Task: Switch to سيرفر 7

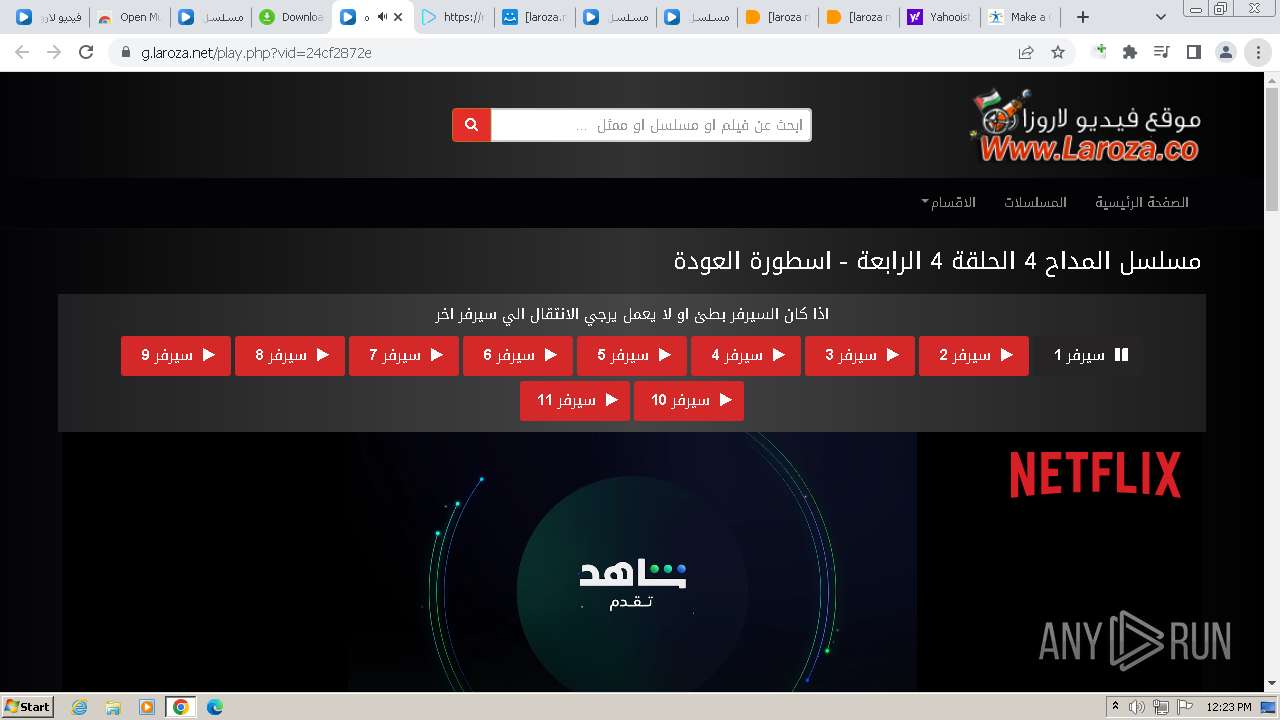Action: [x=404, y=355]
